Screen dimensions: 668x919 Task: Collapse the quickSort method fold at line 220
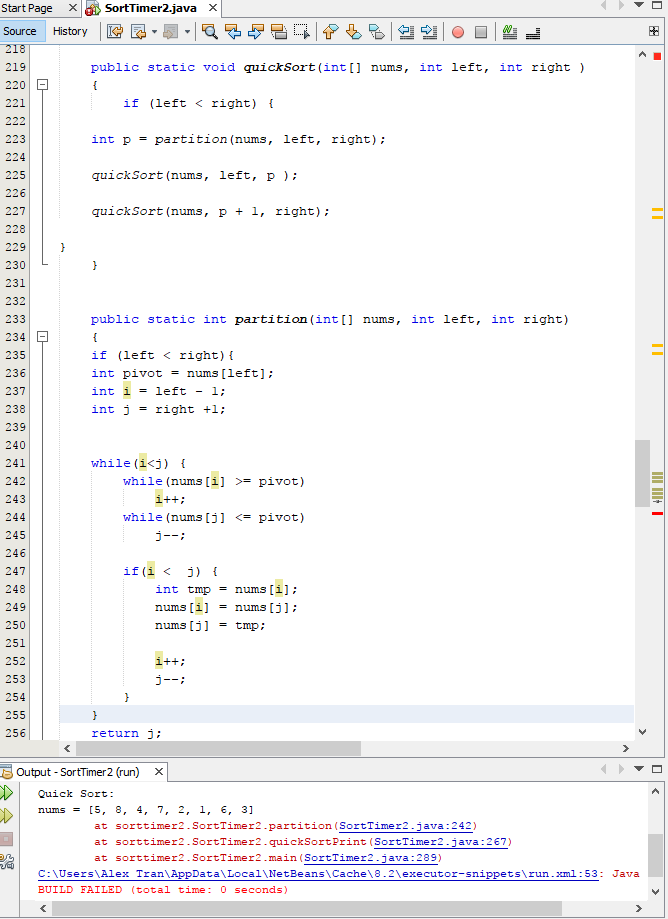click(x=42, y=84)
